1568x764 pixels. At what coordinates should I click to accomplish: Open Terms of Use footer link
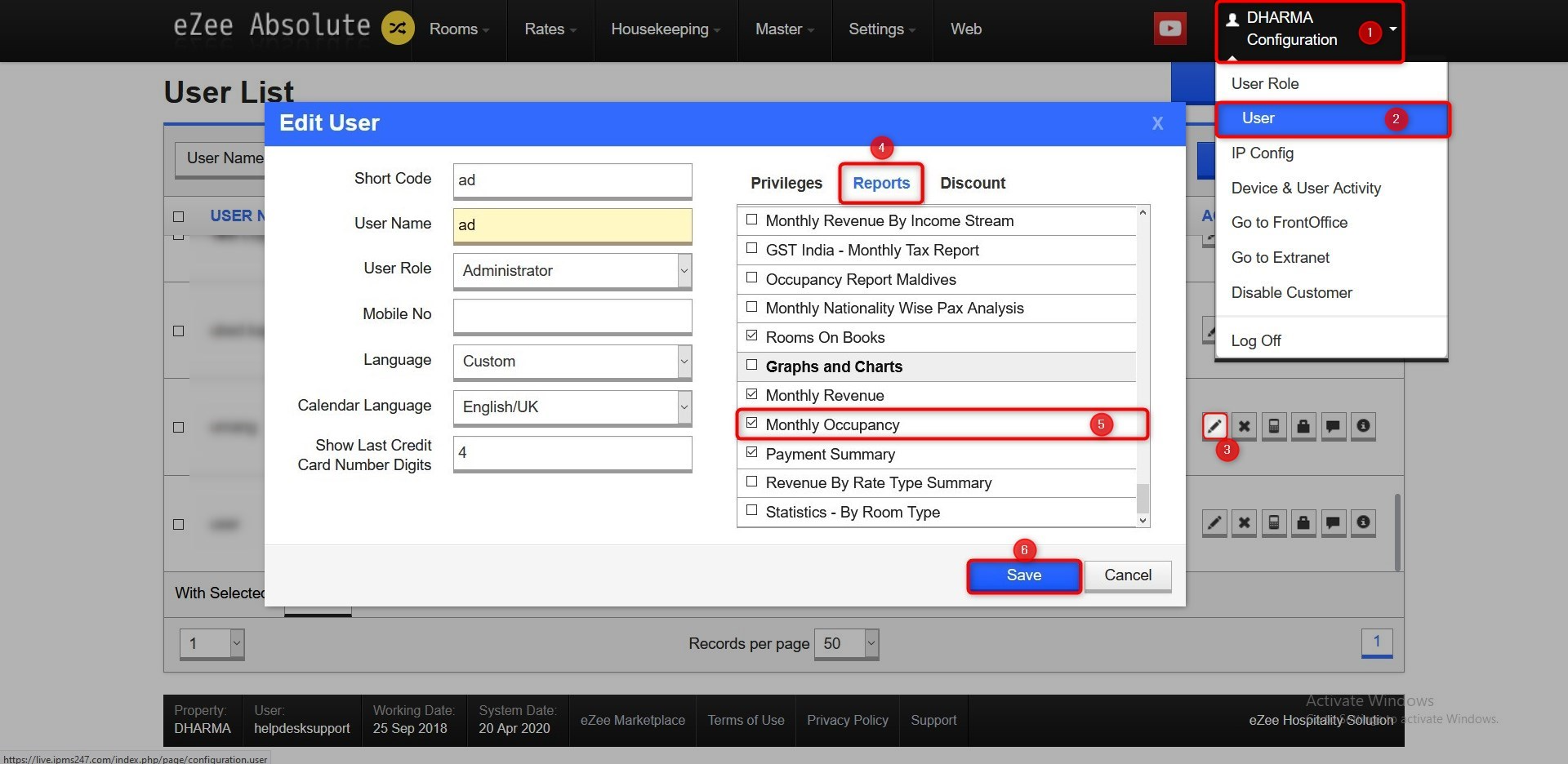coord(746,720)
